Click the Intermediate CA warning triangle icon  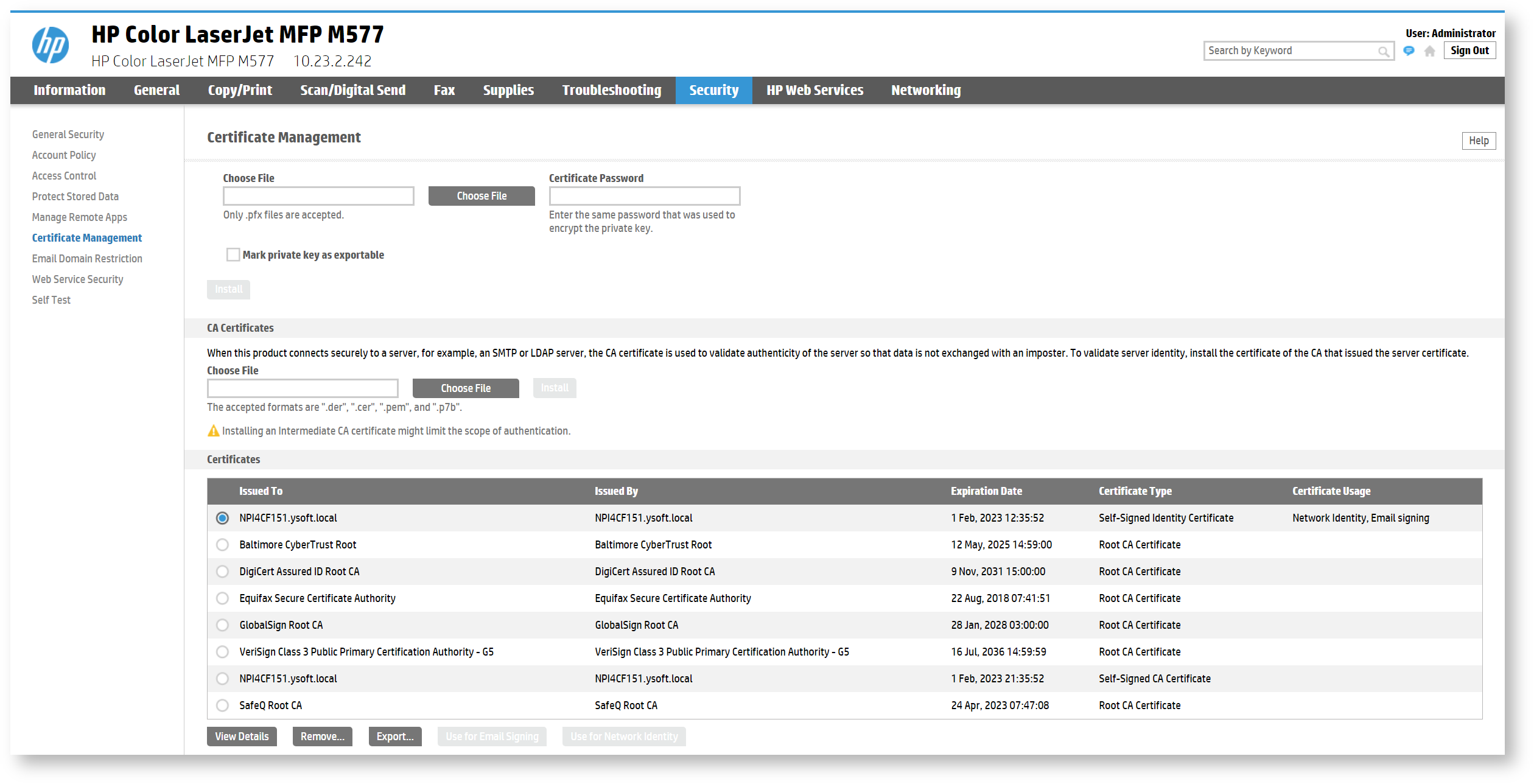(x=213, y=431)
